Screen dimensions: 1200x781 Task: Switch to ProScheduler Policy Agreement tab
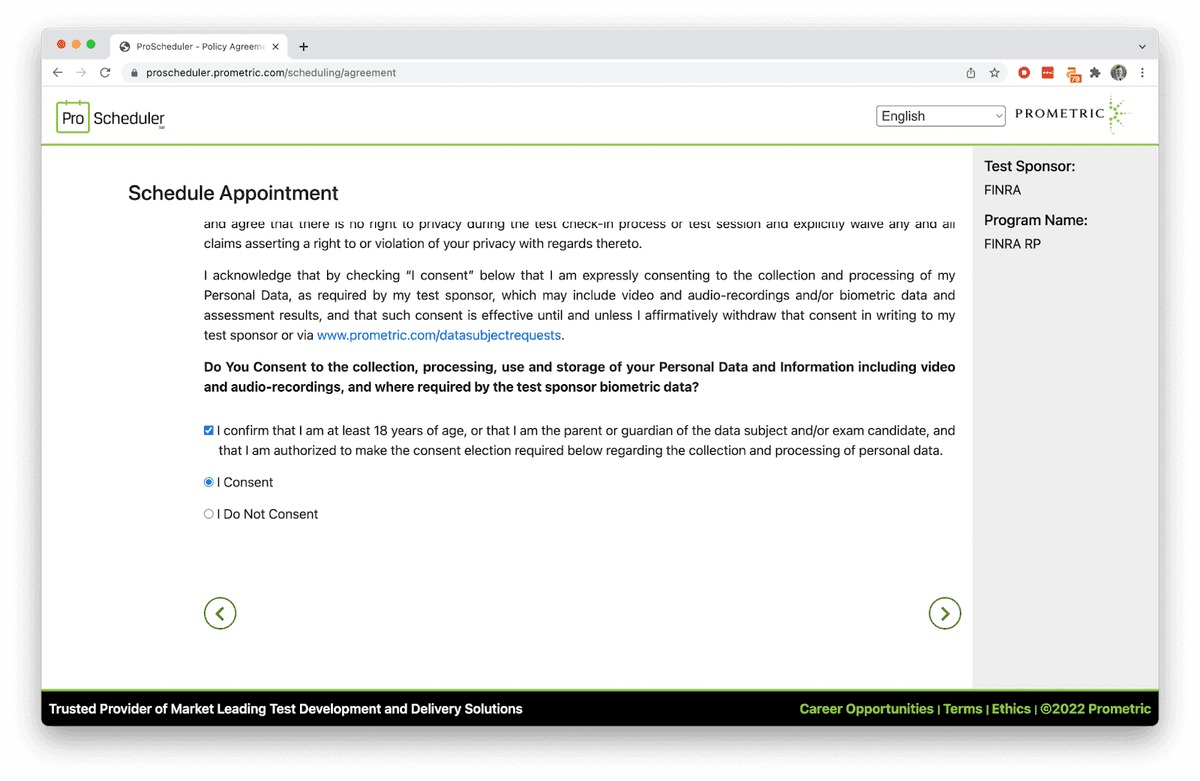click(195, 47)
